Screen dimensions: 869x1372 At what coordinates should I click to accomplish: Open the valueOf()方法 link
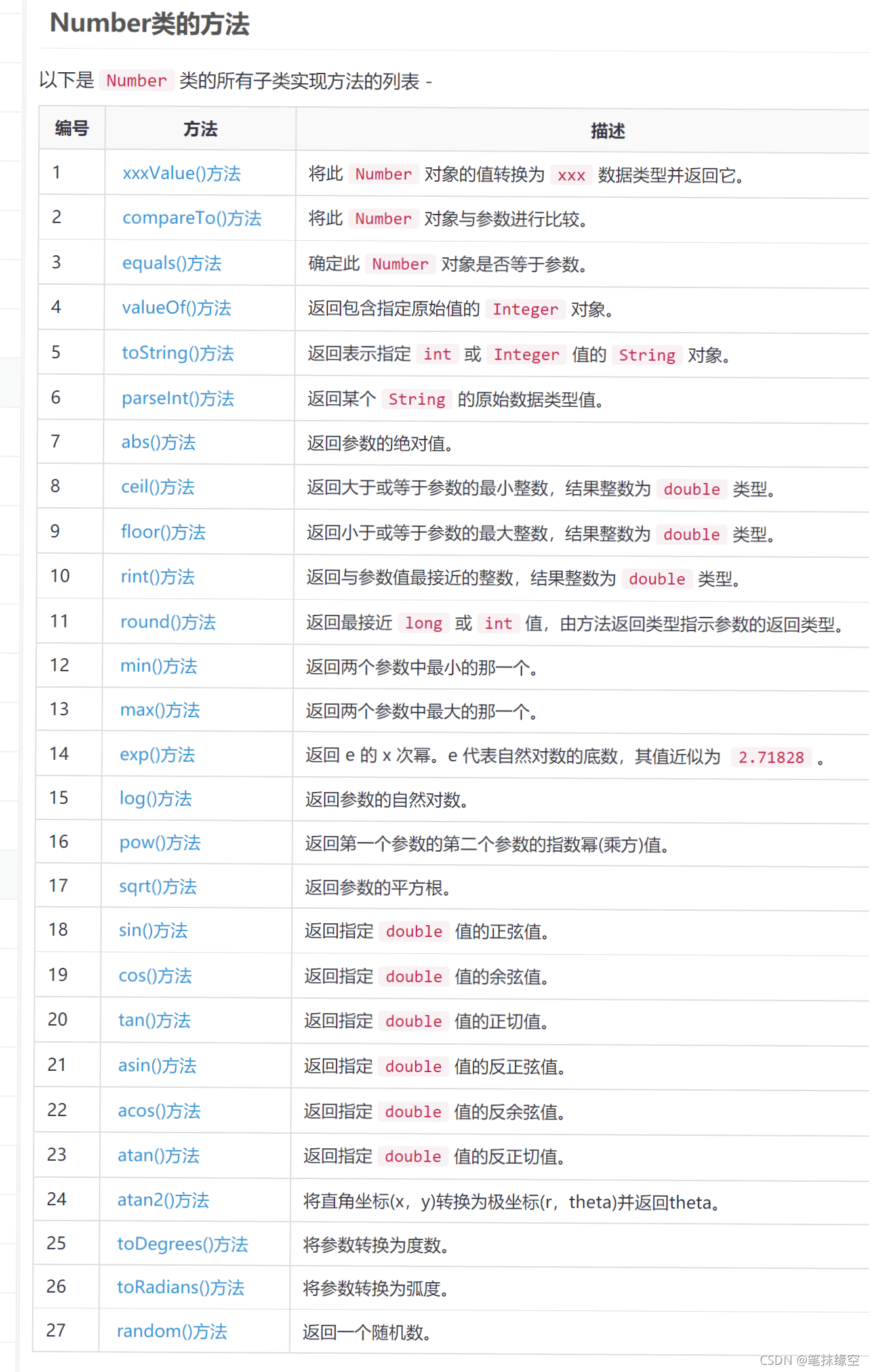176,308
